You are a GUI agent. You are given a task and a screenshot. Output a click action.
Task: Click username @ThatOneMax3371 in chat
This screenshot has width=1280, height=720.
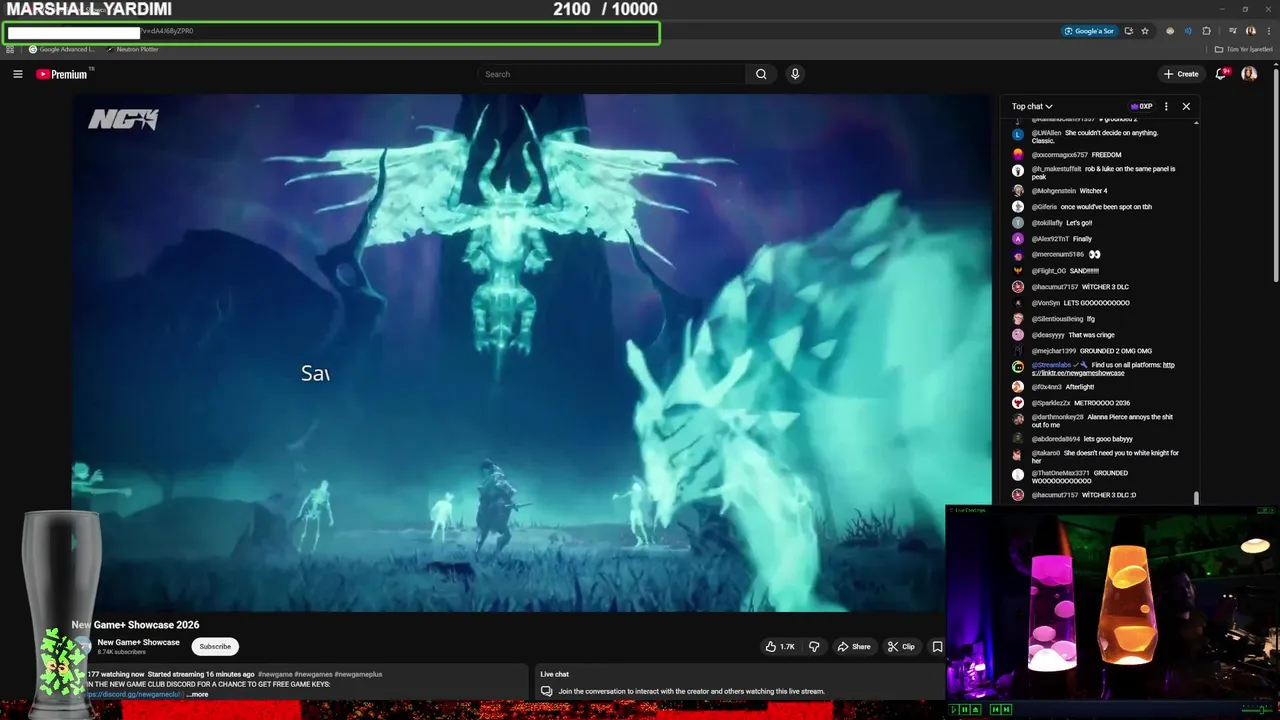click(1060, 473)
